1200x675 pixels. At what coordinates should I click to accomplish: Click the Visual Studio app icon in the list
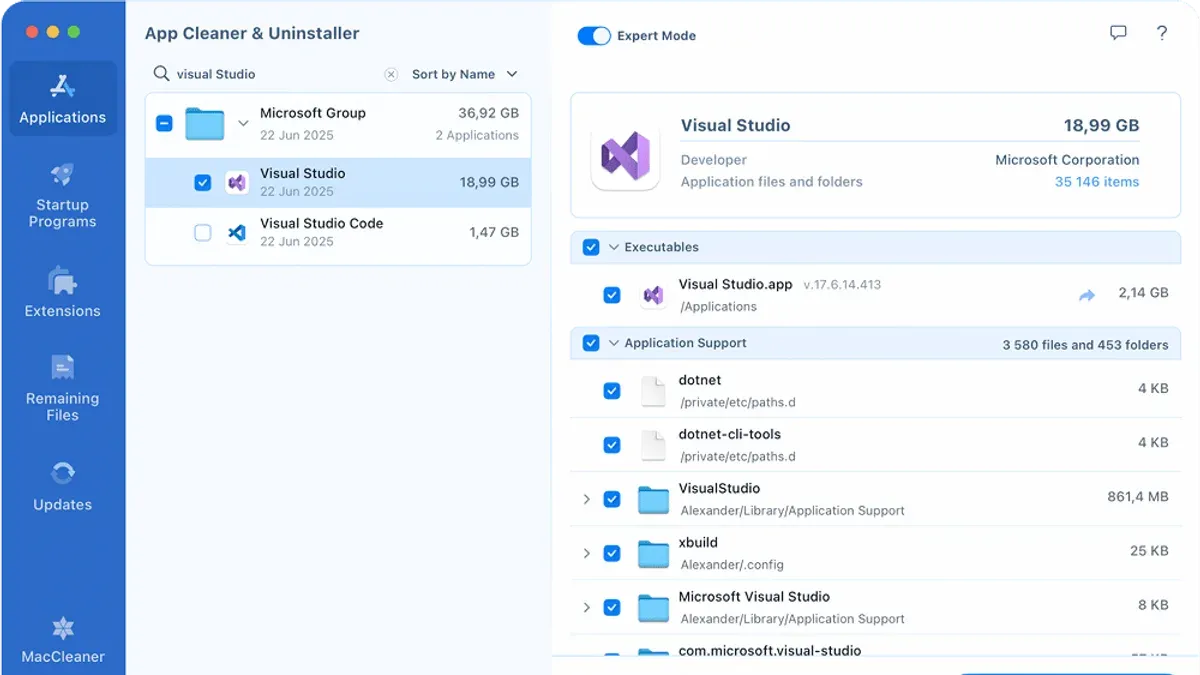point(237,182)
